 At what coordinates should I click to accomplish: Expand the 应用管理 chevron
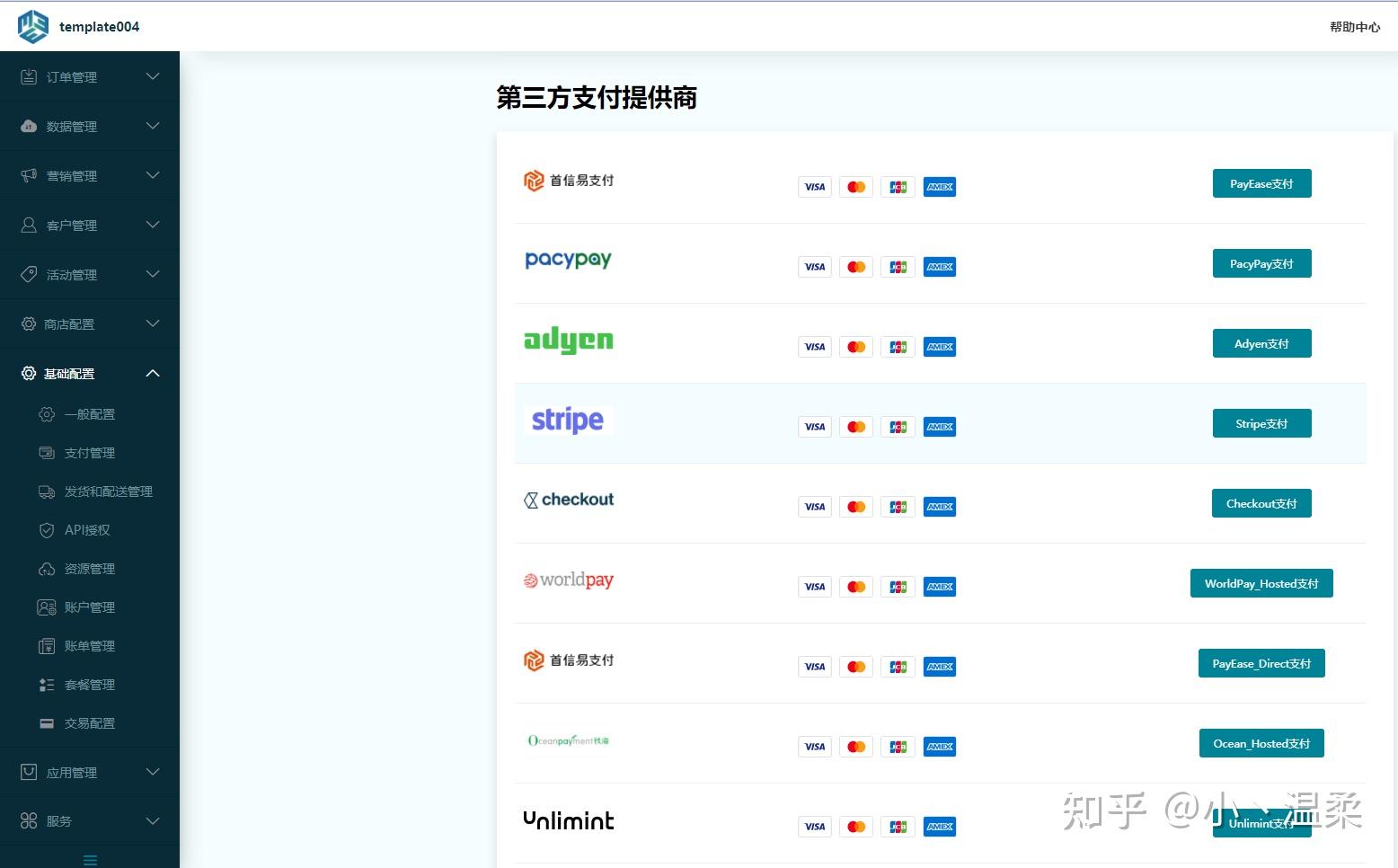153,772
